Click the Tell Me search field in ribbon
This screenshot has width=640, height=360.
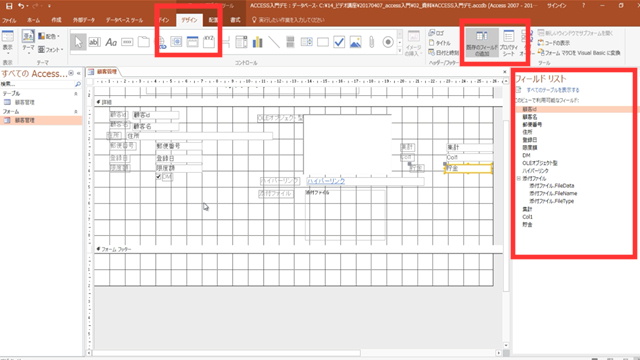288,20
